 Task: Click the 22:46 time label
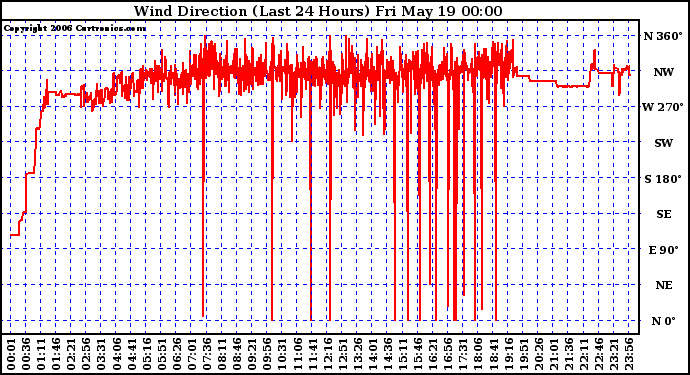(x=598, y=354)
